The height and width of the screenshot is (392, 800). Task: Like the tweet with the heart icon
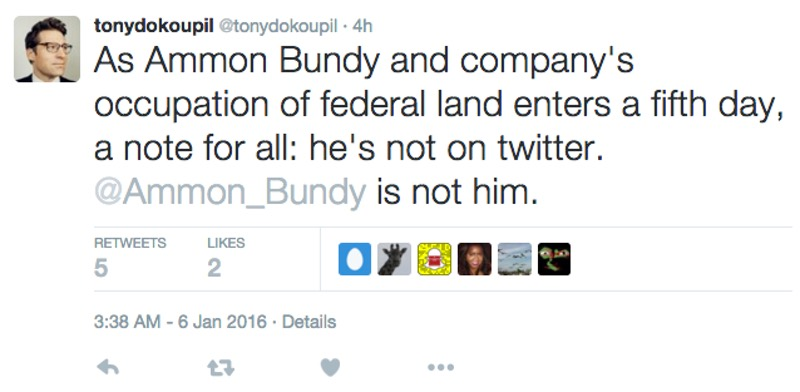(x=330, y=368)
